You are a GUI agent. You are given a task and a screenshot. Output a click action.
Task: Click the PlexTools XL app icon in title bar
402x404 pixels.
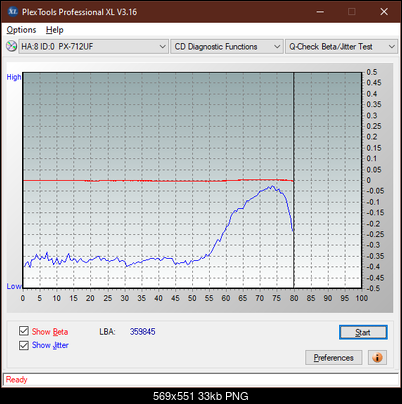tap(12, 12)
